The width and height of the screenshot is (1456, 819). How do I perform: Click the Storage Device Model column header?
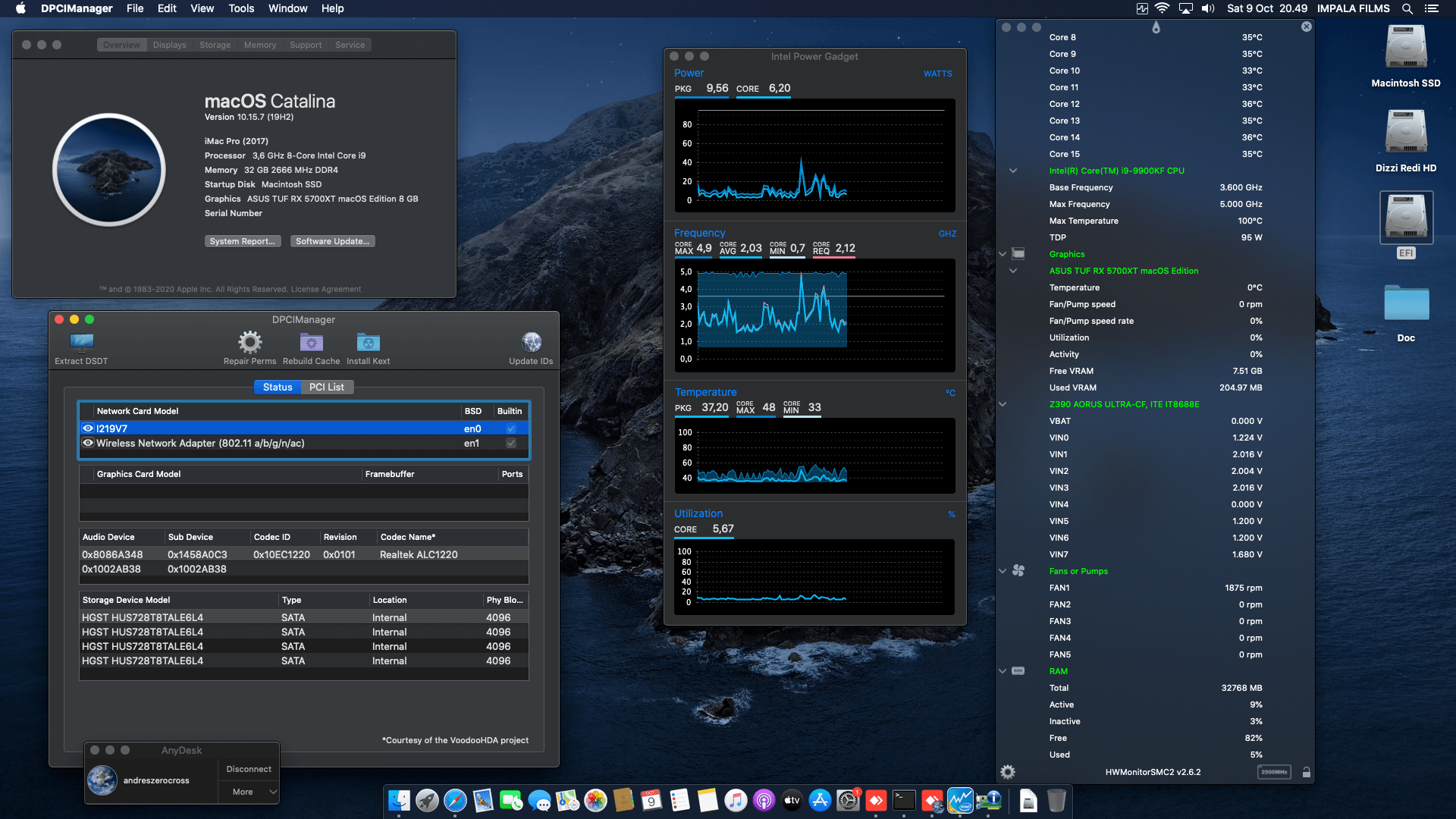179,600
